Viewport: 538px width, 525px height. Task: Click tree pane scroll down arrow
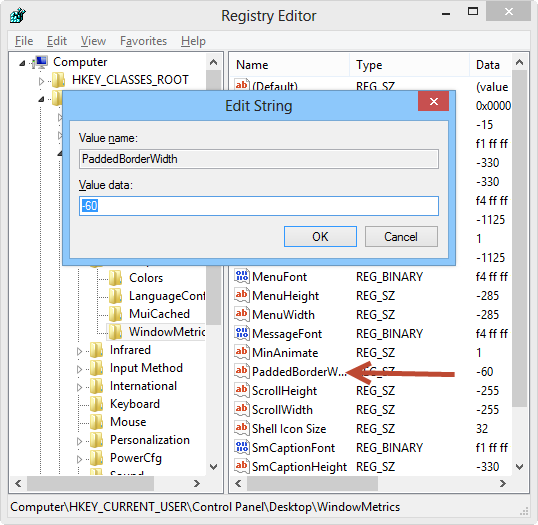coord(213,467)
